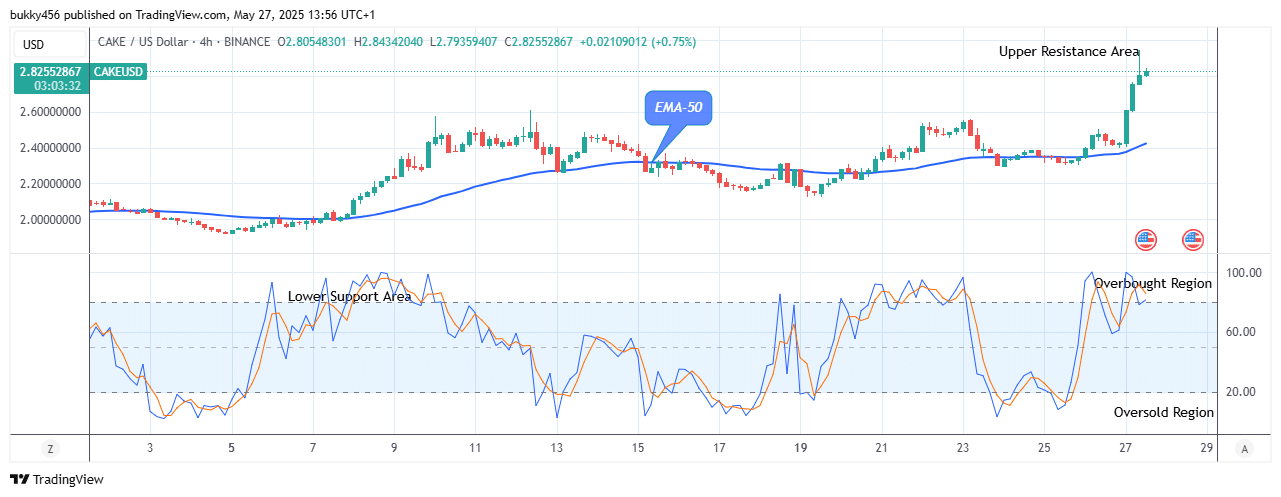
Task: Click the 2.20000000 price axis value
Action: pos(49,184)
